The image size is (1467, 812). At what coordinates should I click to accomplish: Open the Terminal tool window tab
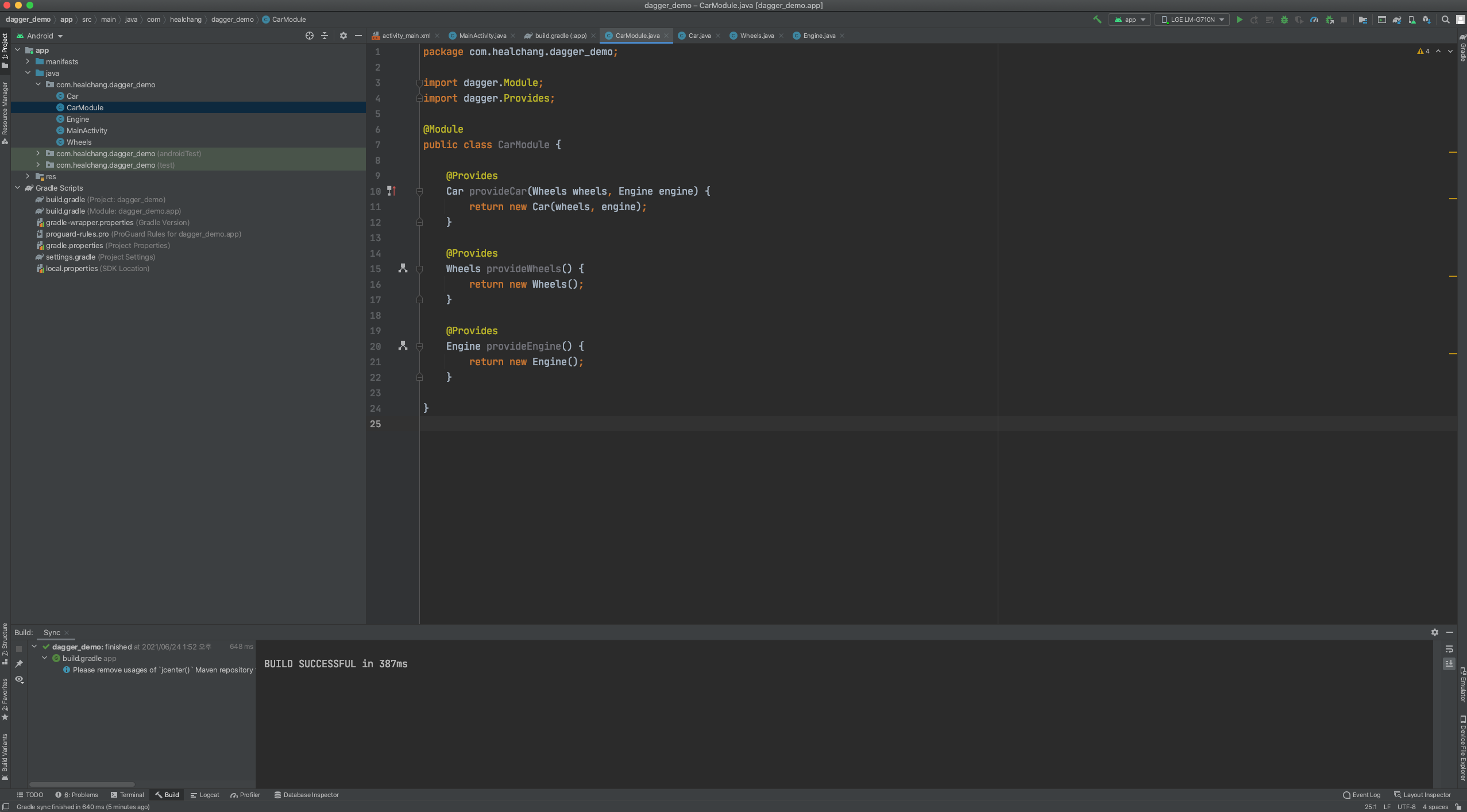click(128, 795)
